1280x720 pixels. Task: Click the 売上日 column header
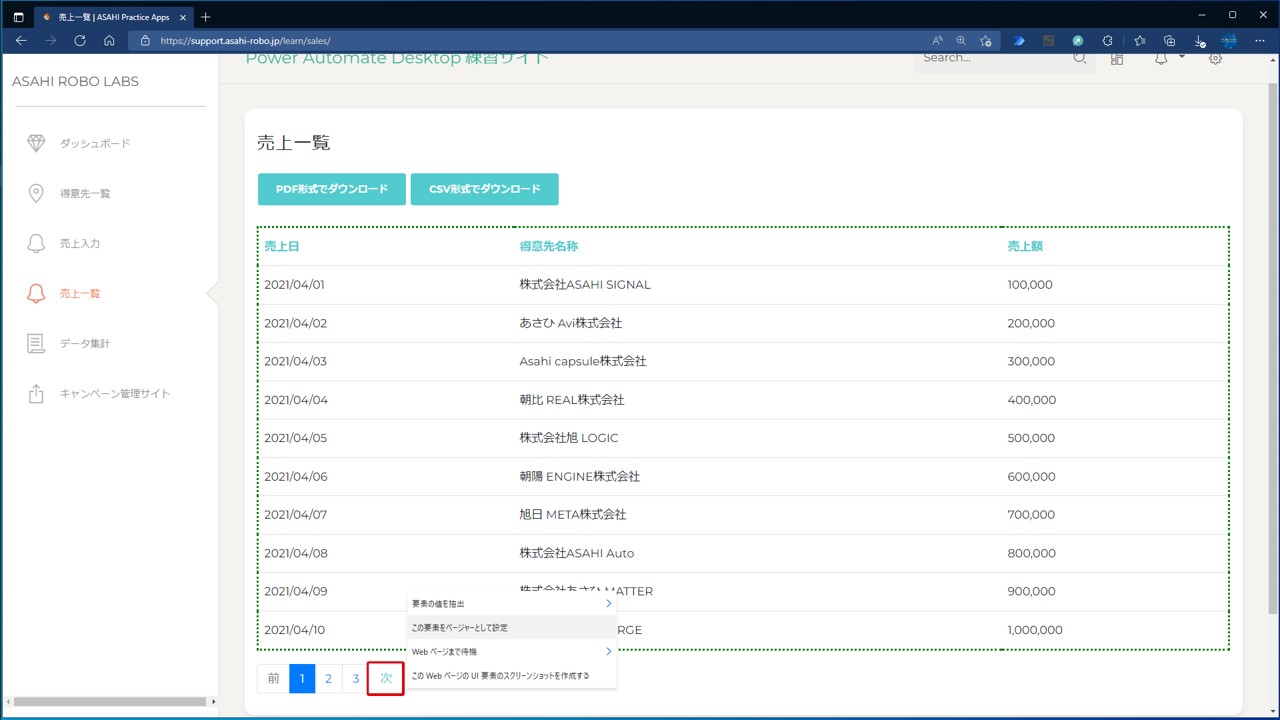pos(281,246)
